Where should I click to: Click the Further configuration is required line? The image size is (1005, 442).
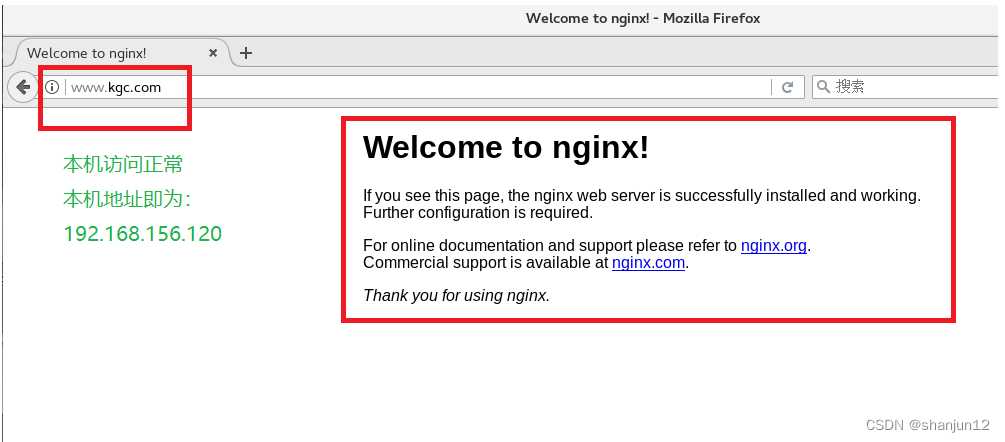[x=478, y=213]
